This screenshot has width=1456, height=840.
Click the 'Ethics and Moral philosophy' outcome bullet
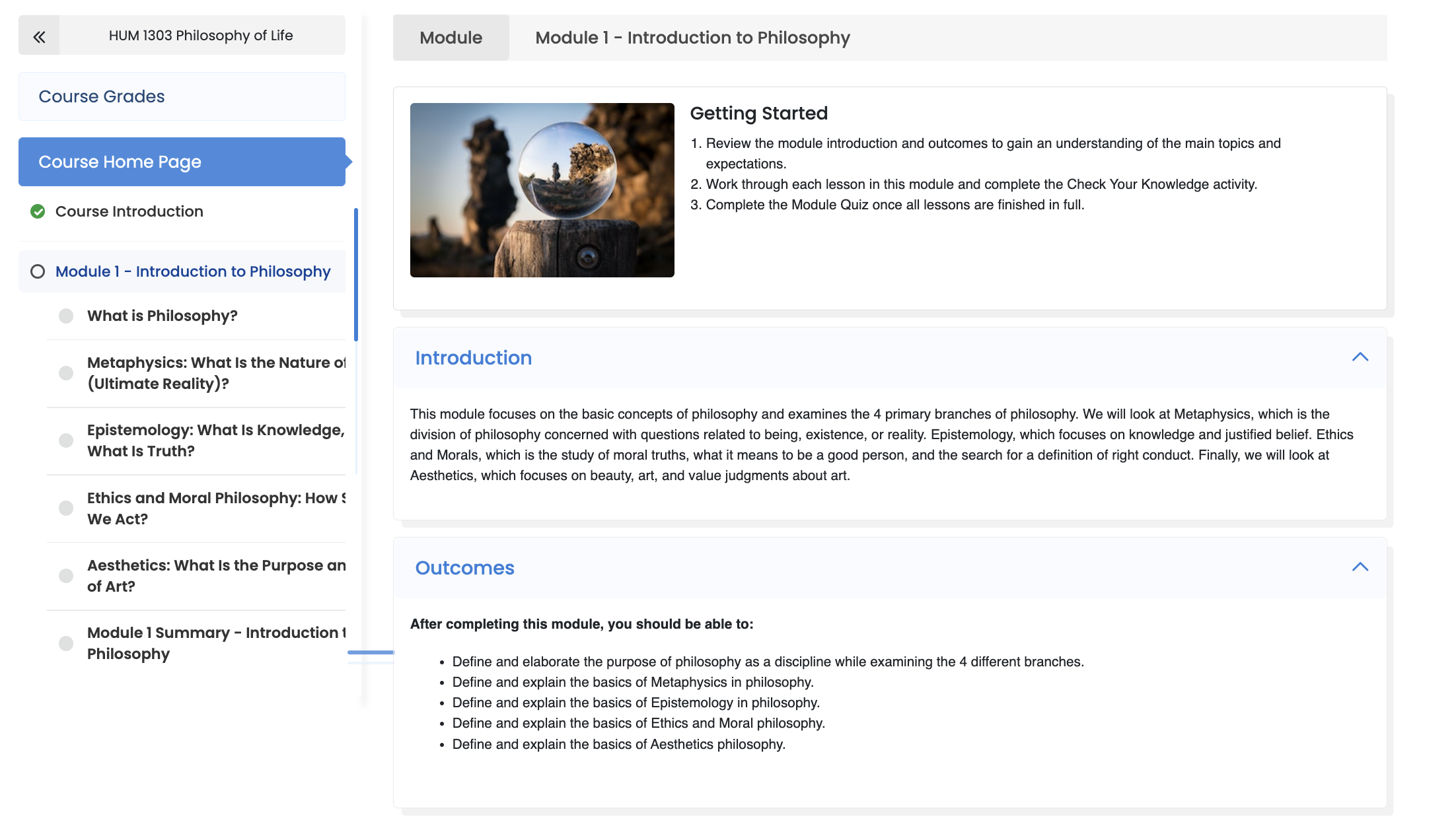[x=639, y=723]
